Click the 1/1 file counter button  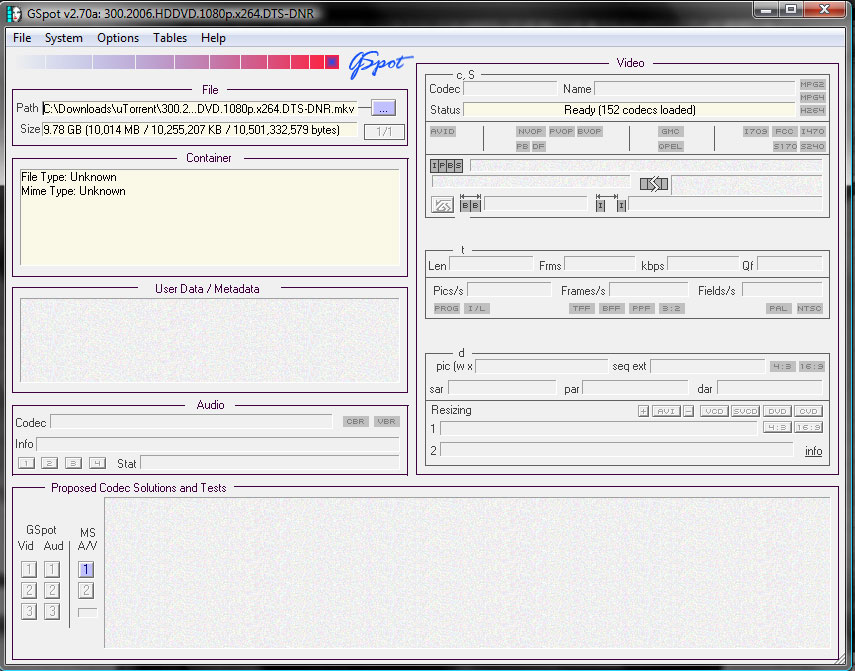coord(384,131)
